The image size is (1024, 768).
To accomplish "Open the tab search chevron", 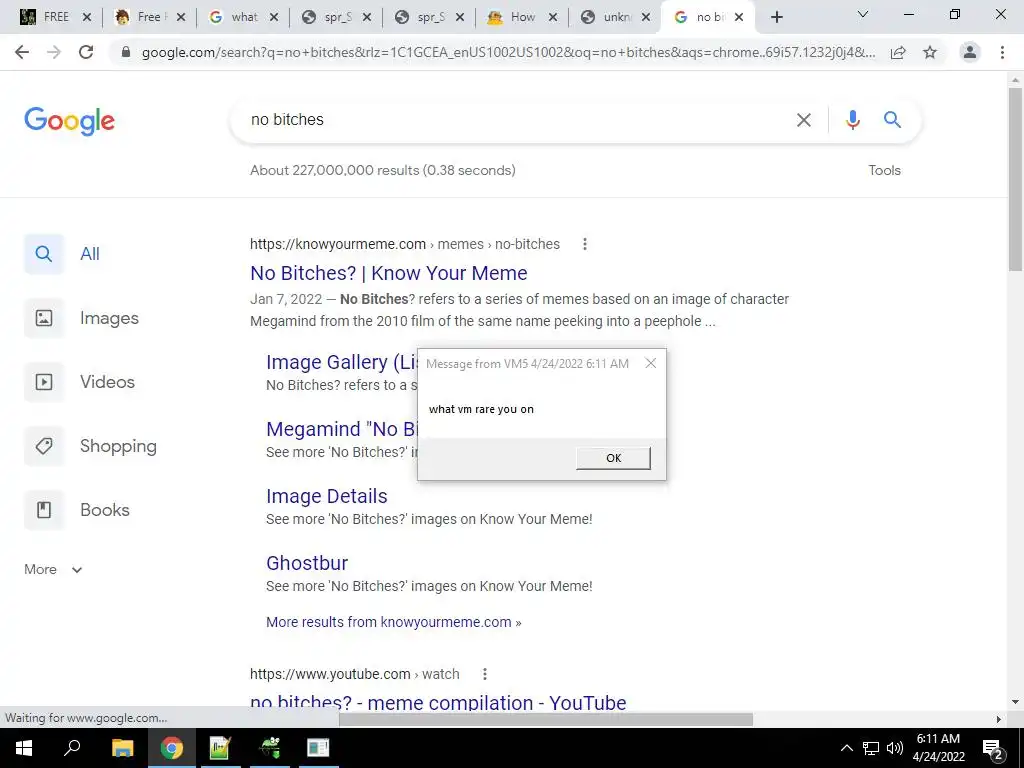I will coord(863,14).
